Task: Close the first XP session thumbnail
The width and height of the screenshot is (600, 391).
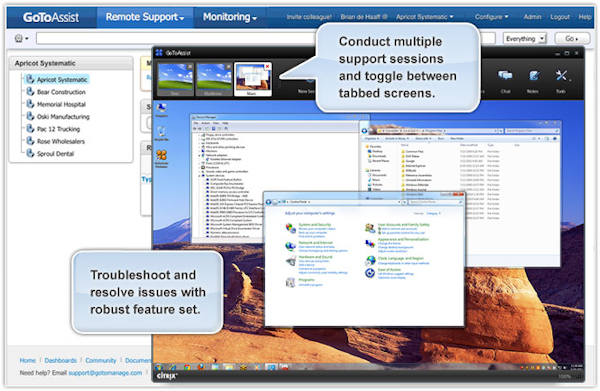Action: [x=190, y=67]
